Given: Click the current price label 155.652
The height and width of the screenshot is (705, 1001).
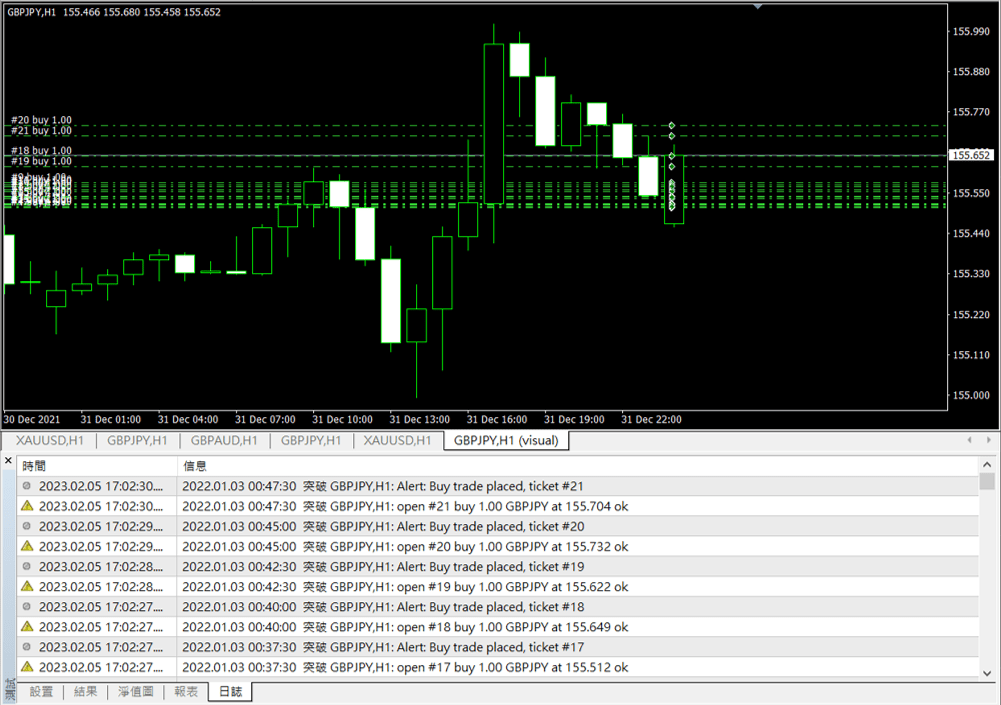Looking at the screenshot, I should pyautogui.click(x=970, y=155).
